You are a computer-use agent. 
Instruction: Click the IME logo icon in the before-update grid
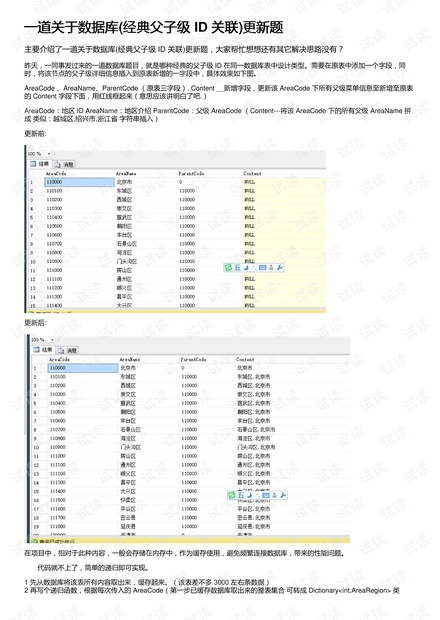click(228, 268)
